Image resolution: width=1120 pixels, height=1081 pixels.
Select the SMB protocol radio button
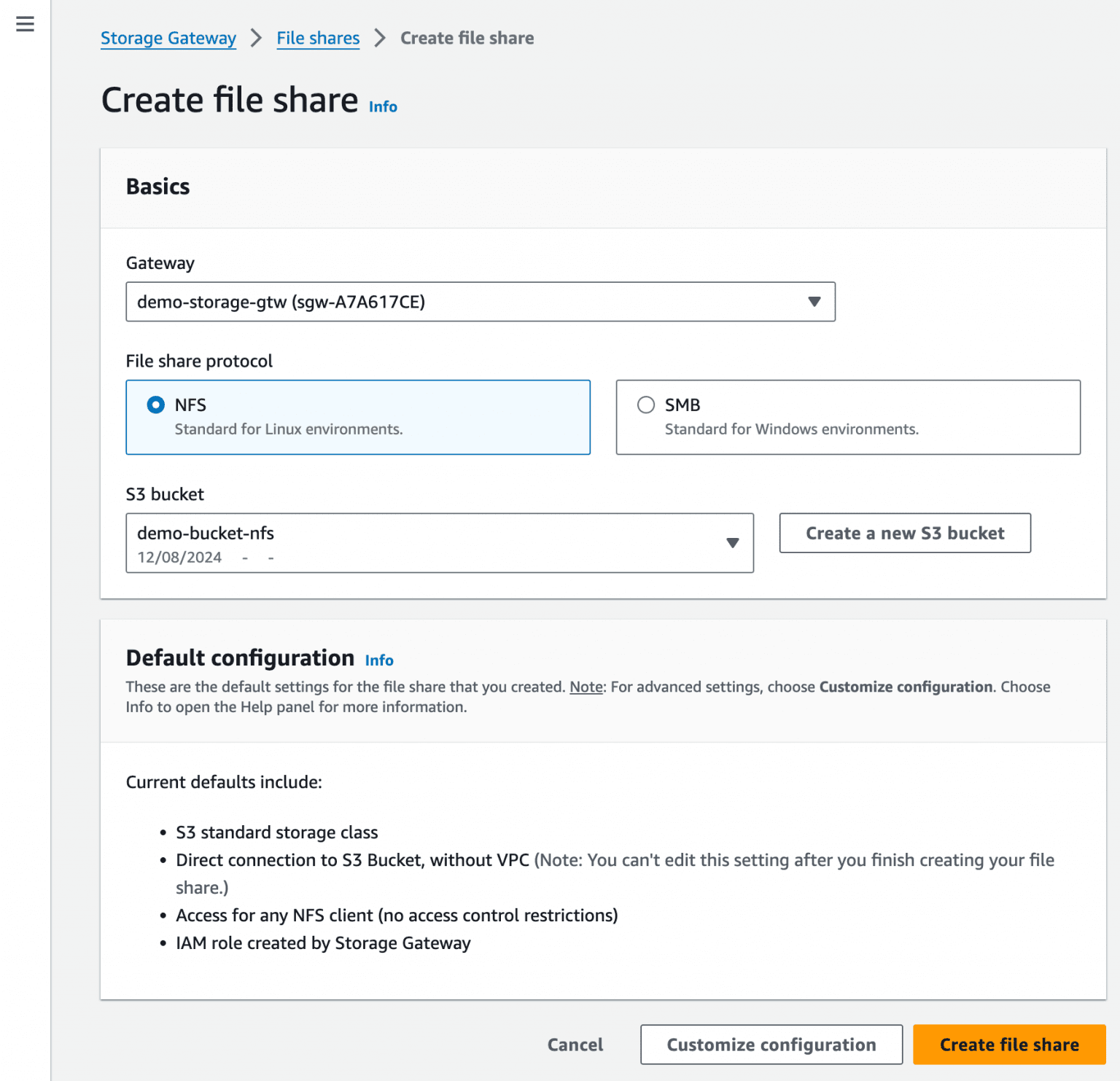645,405
